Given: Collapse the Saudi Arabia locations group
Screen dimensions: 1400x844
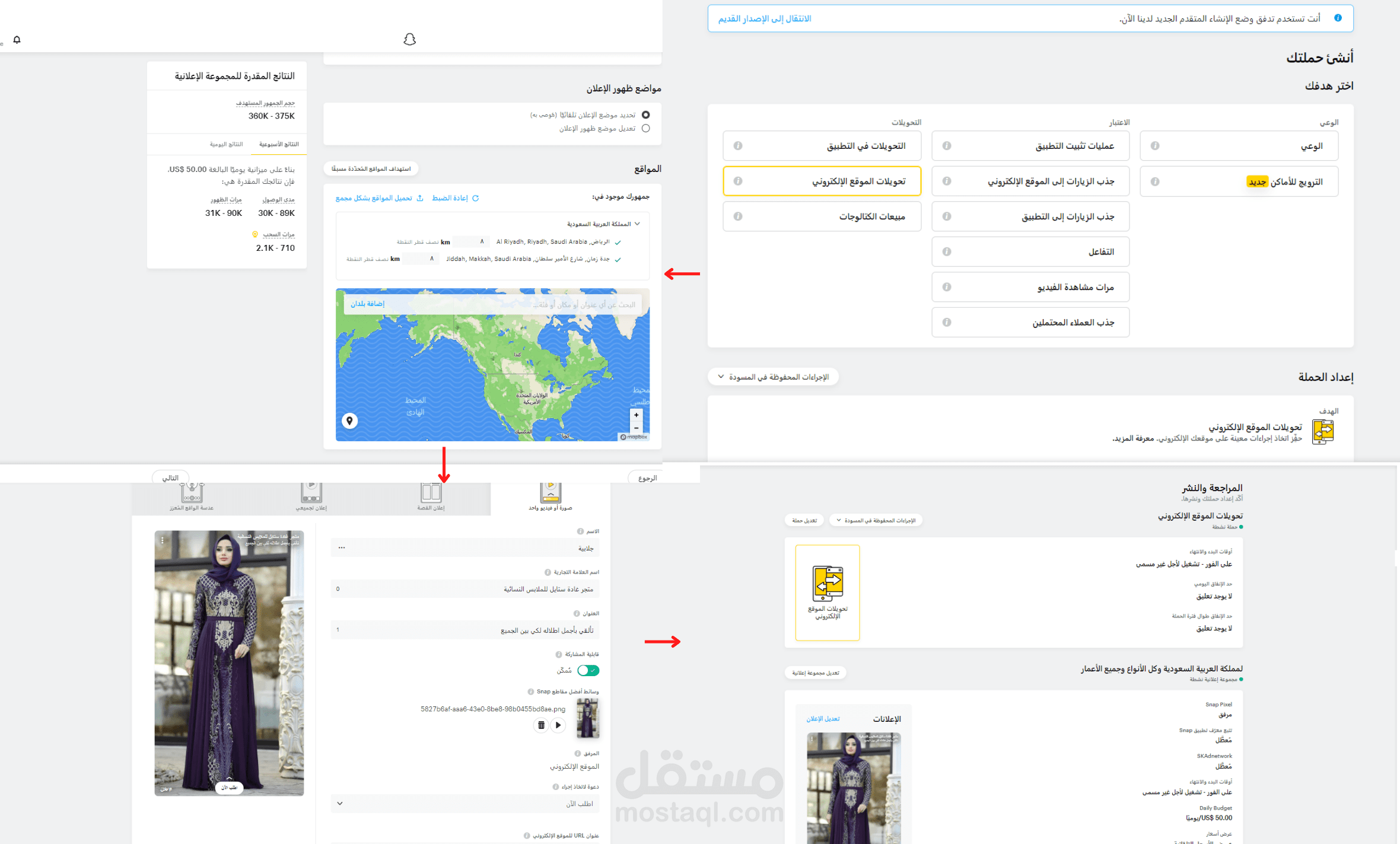Looking at the screenshot, I should [637, 224].
